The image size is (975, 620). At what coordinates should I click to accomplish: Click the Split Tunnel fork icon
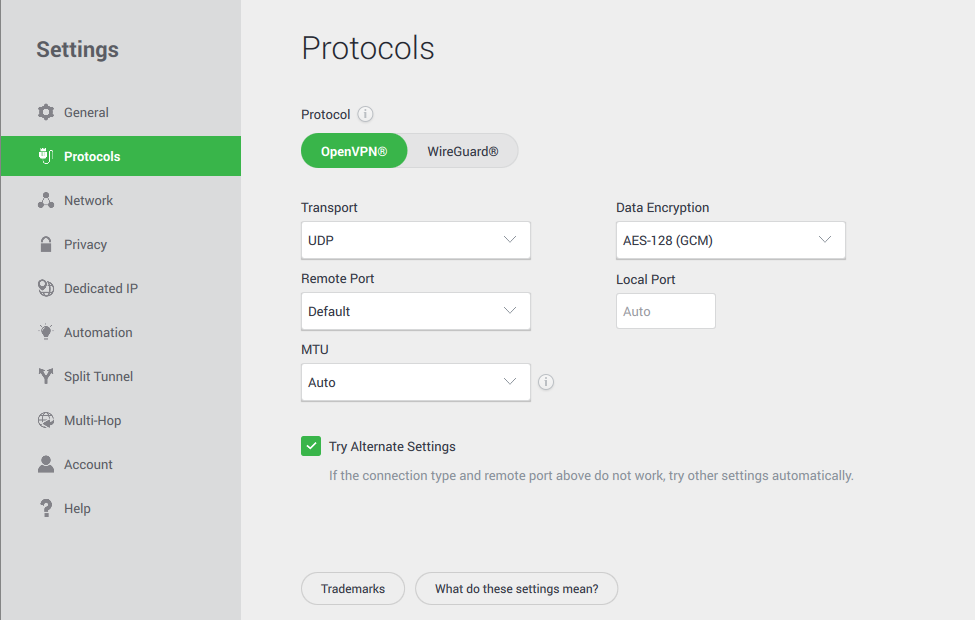tap(46, 376)
